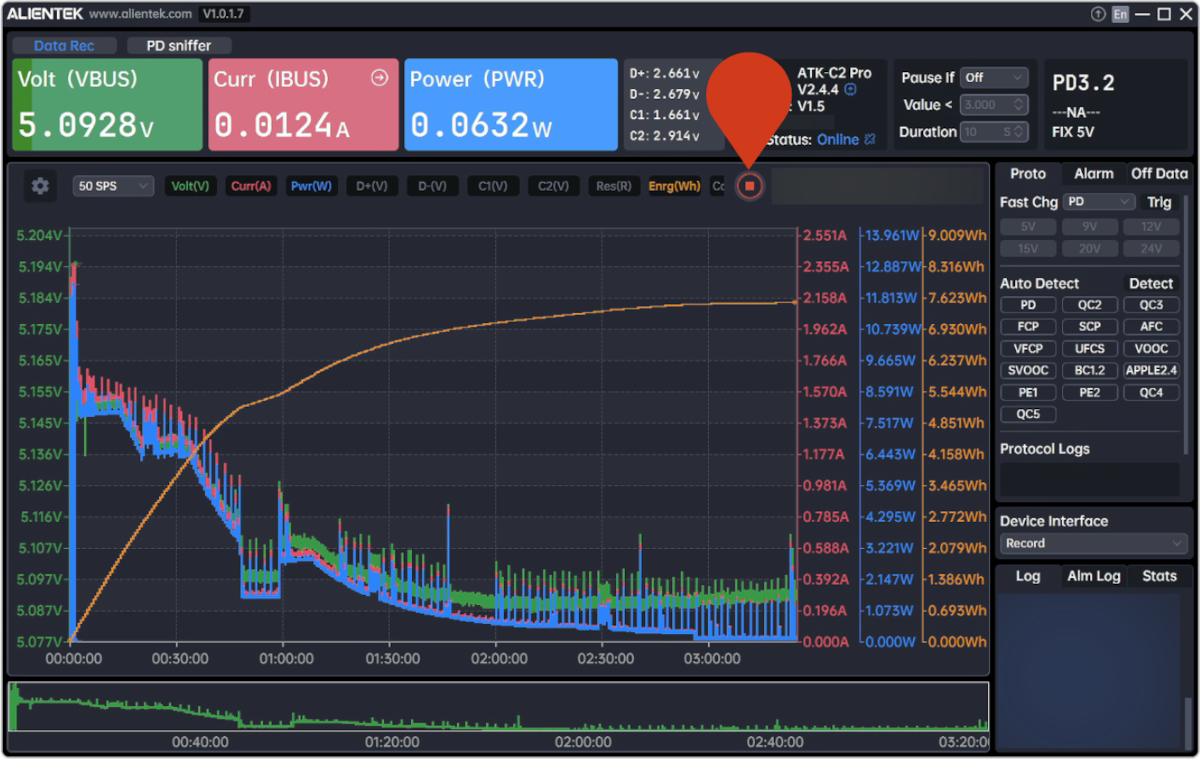The image size is (1200, 759).
Task: Toggle the Volt(V) chart series
Action: click(190, 186)
